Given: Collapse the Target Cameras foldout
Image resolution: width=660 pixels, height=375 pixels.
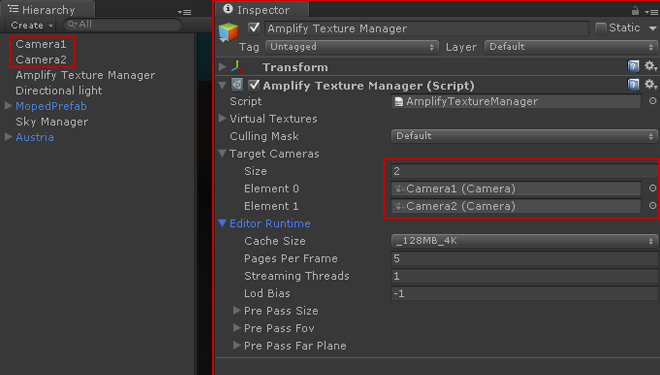Looking at the screenshot, I should tap(222, 154).
